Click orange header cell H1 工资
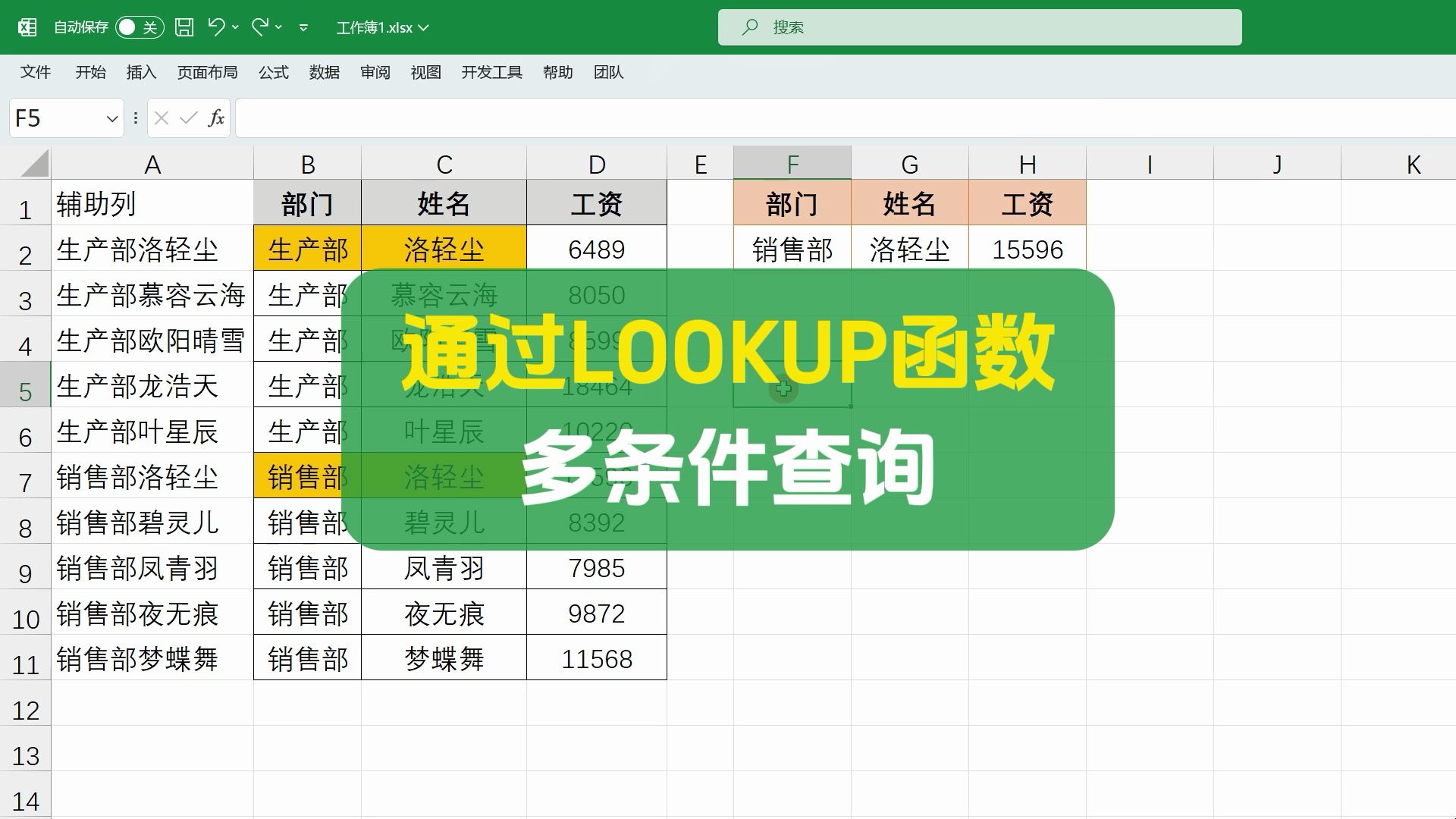1456x819 pixels. [x=1028, y=203]
